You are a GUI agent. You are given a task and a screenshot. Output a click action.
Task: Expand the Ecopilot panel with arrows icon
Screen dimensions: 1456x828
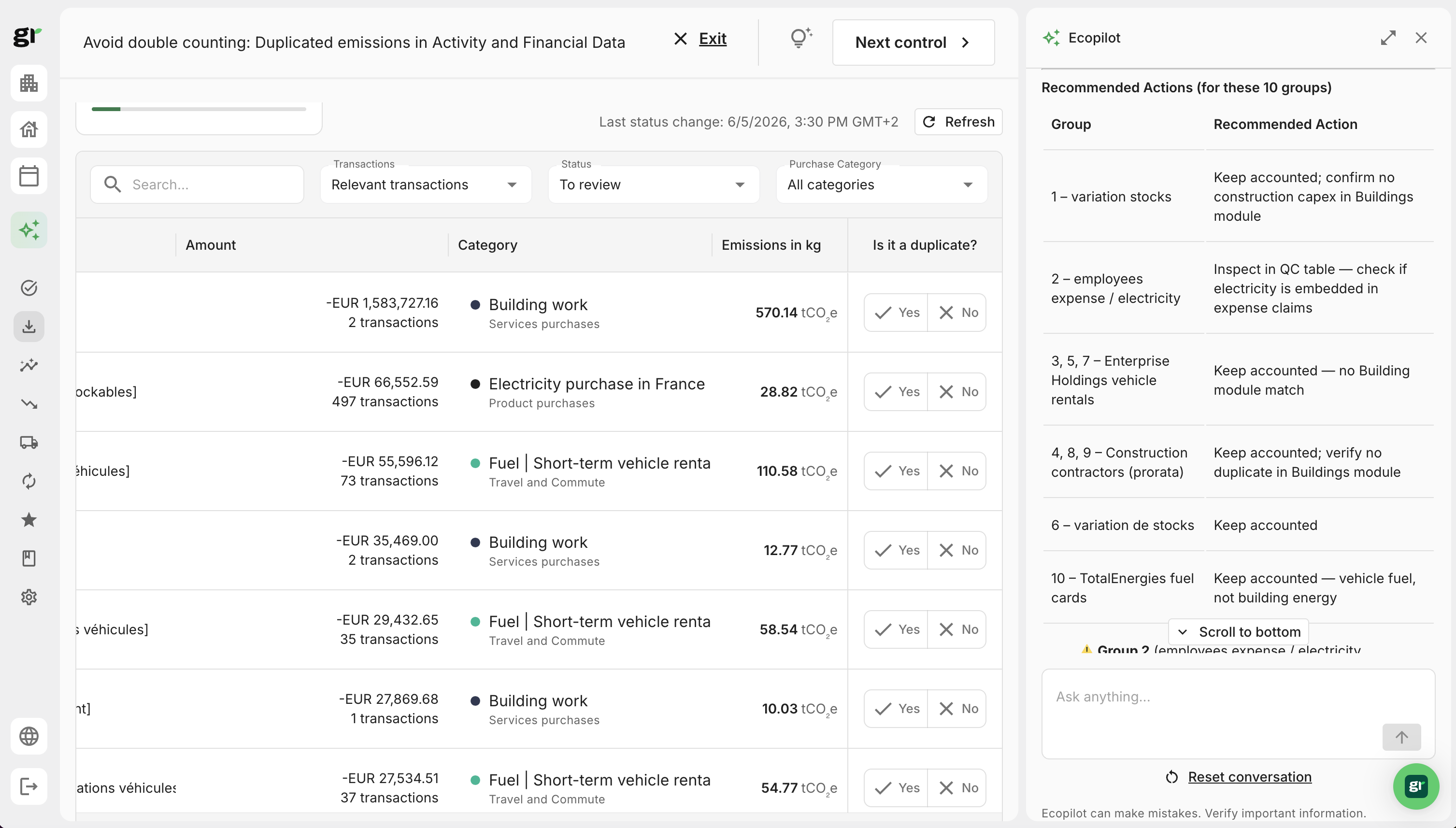coord(1388,38)
